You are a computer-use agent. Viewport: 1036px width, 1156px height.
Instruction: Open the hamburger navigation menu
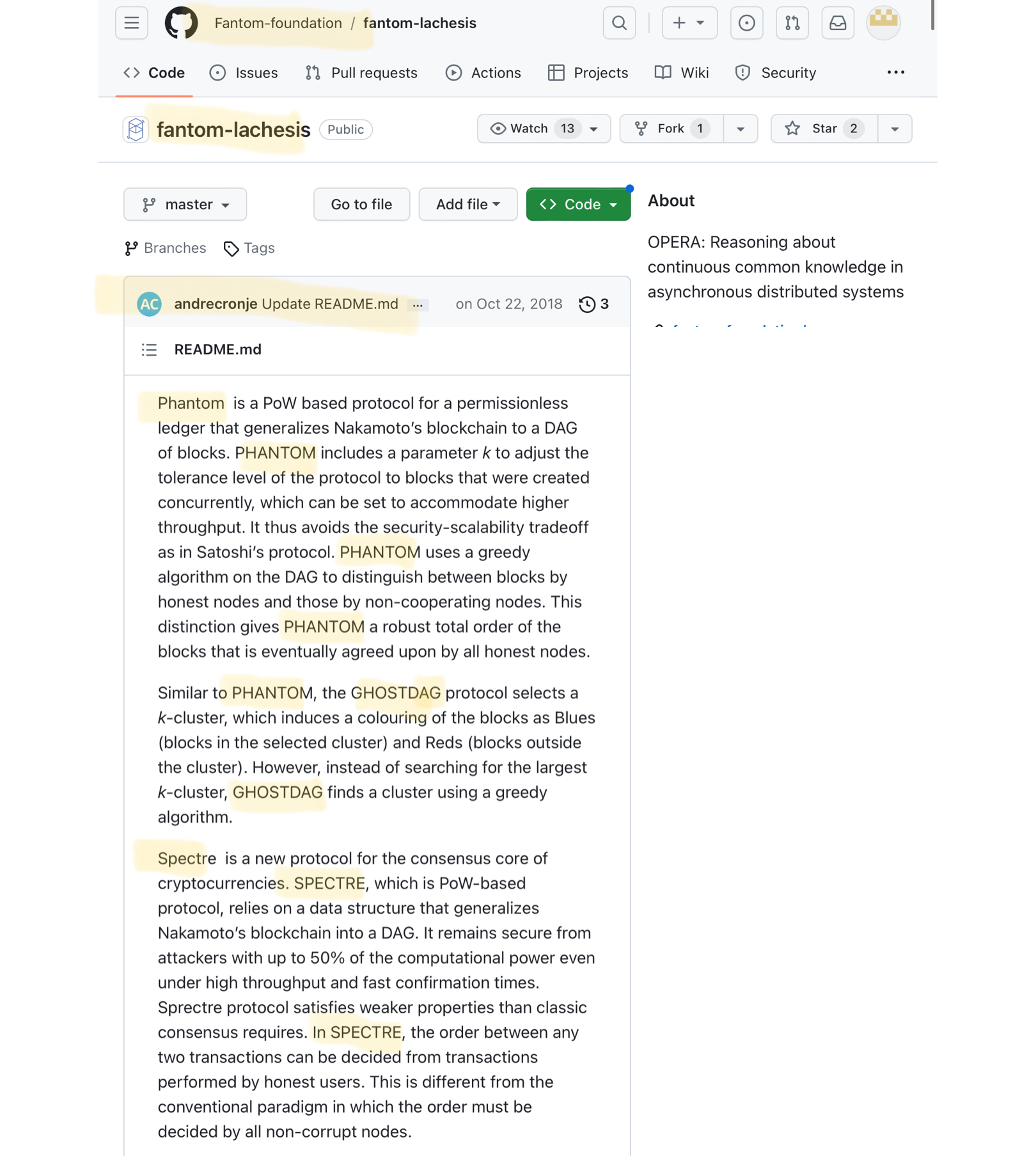coord(131,23)
